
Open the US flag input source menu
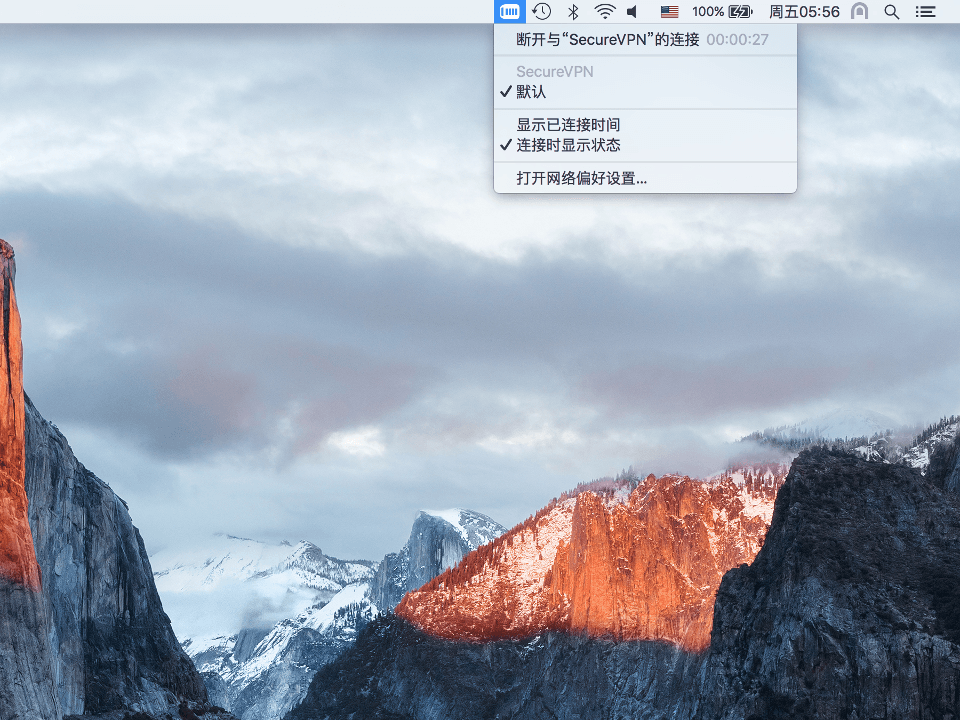click(x=668, y=12)
